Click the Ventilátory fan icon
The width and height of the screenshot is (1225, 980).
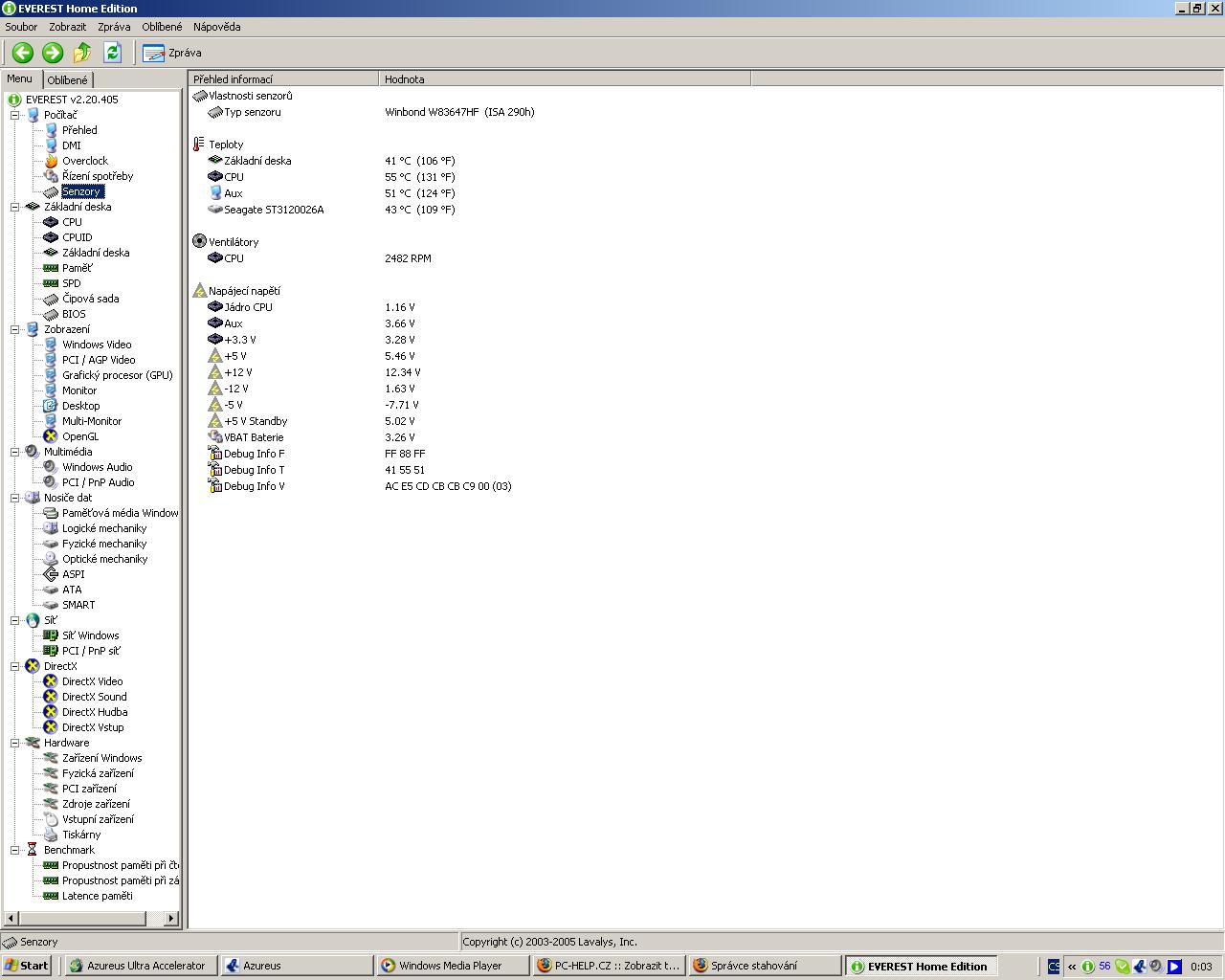[199, 242]
